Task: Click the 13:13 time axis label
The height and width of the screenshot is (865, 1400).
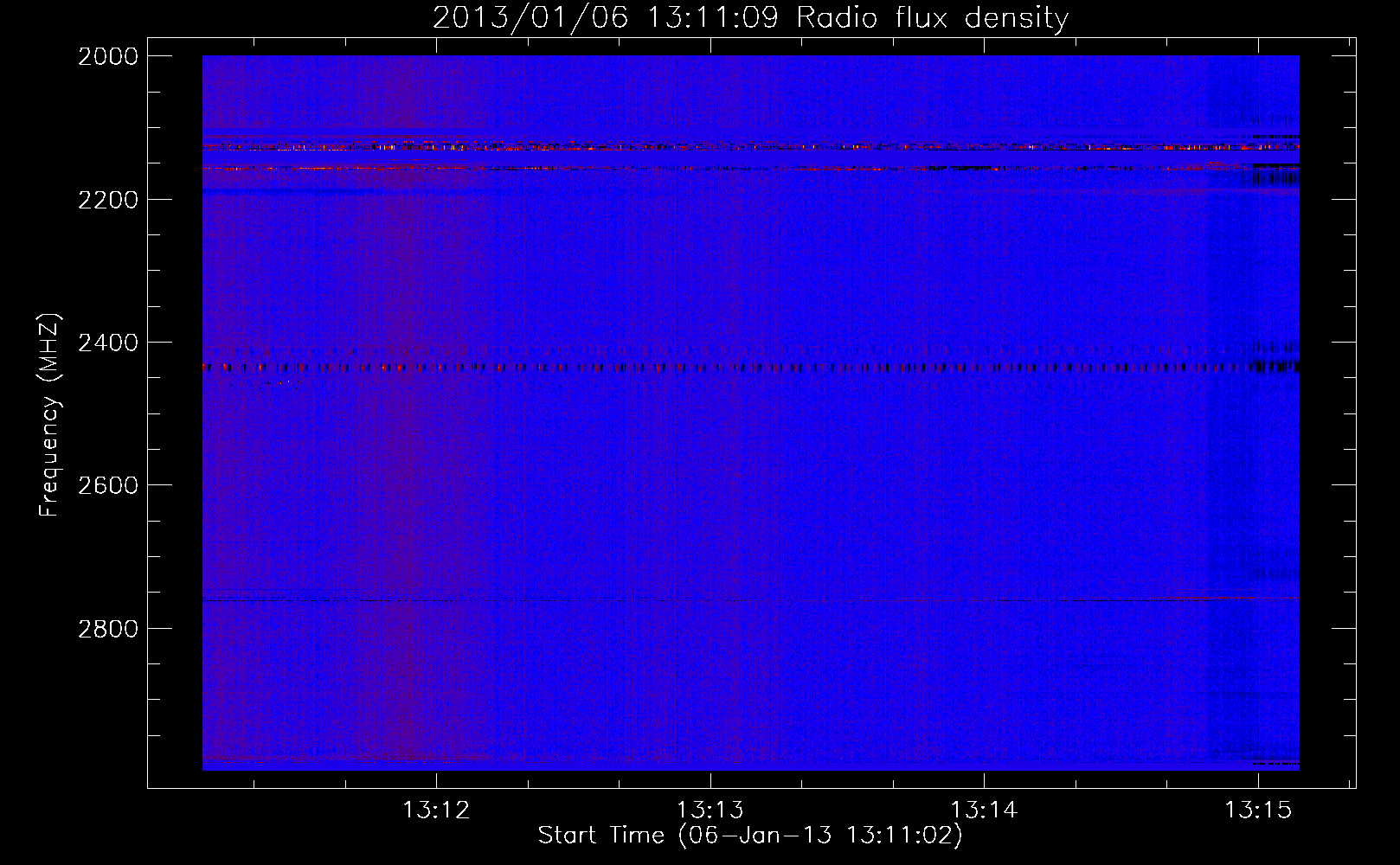Action: 710,810
